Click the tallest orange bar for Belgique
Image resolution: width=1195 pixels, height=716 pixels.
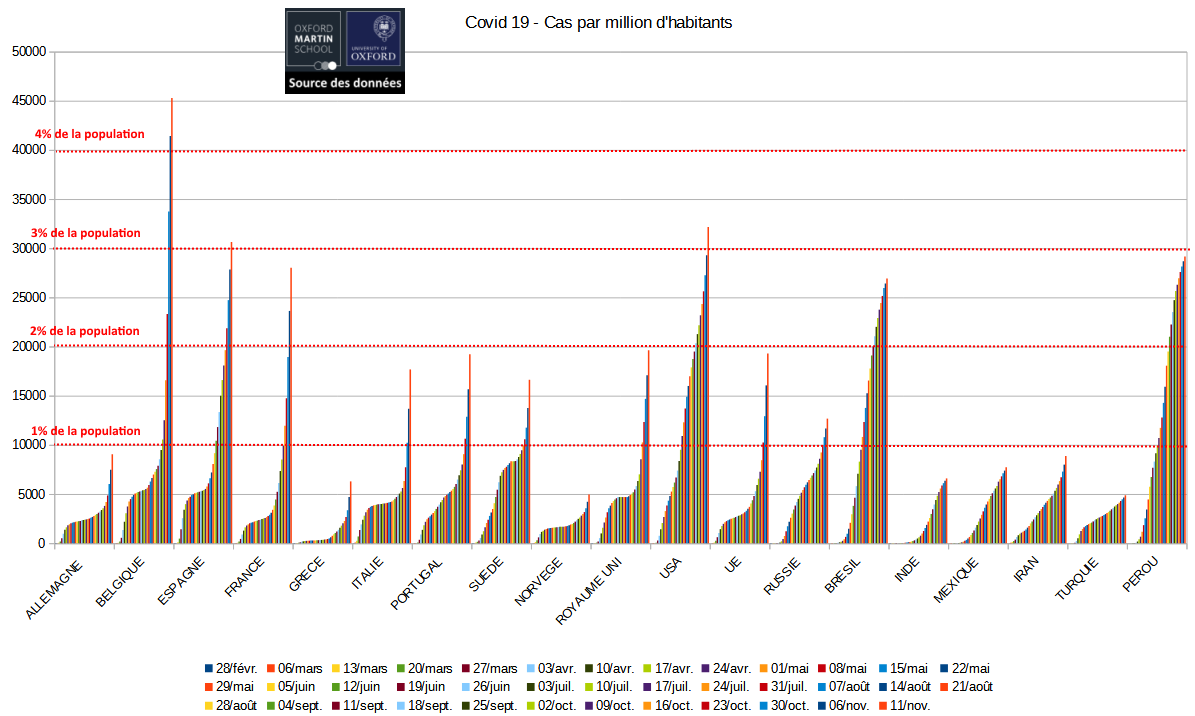(x=172, y=300)
